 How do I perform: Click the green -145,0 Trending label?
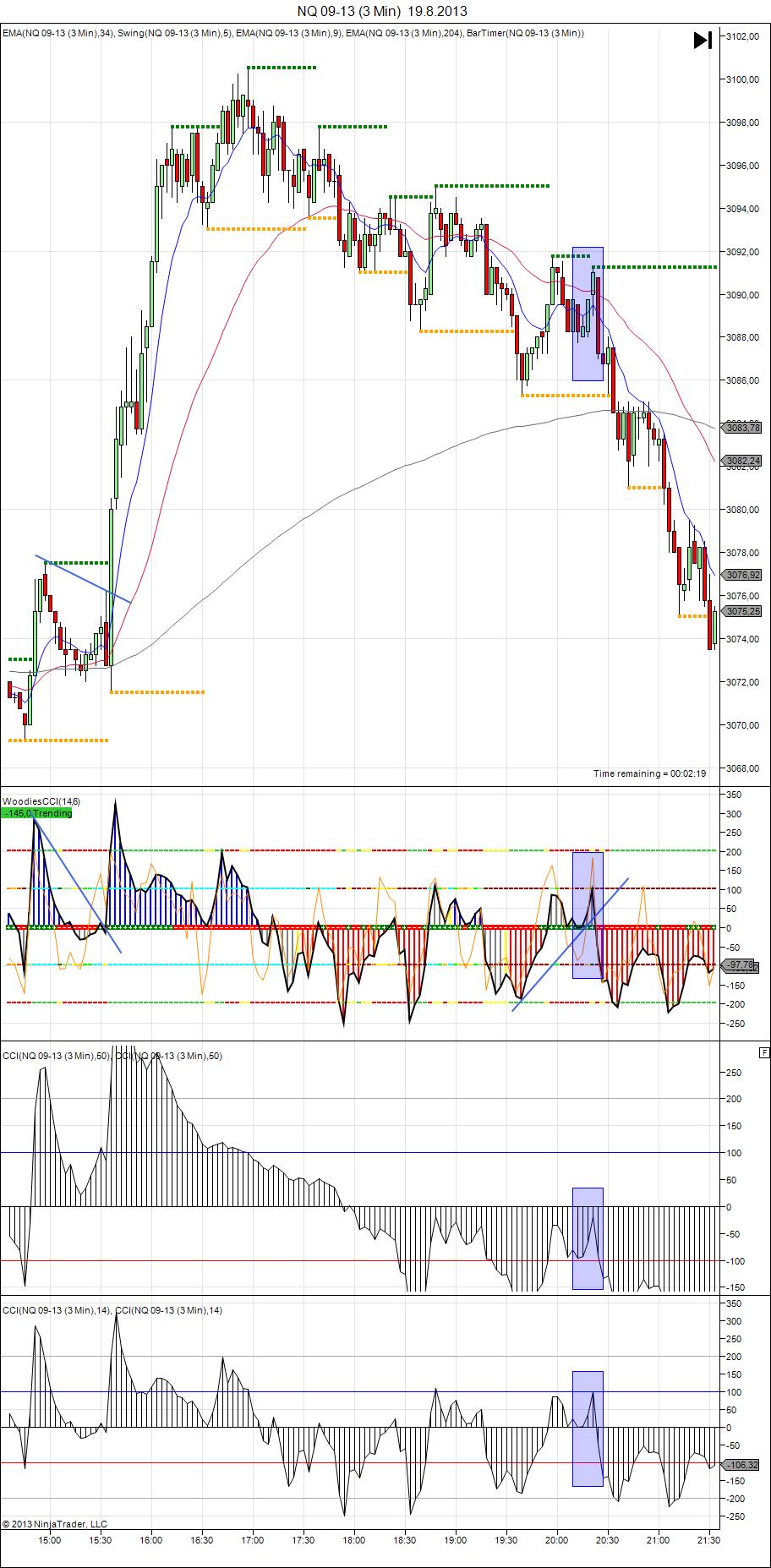click(37, 813)
